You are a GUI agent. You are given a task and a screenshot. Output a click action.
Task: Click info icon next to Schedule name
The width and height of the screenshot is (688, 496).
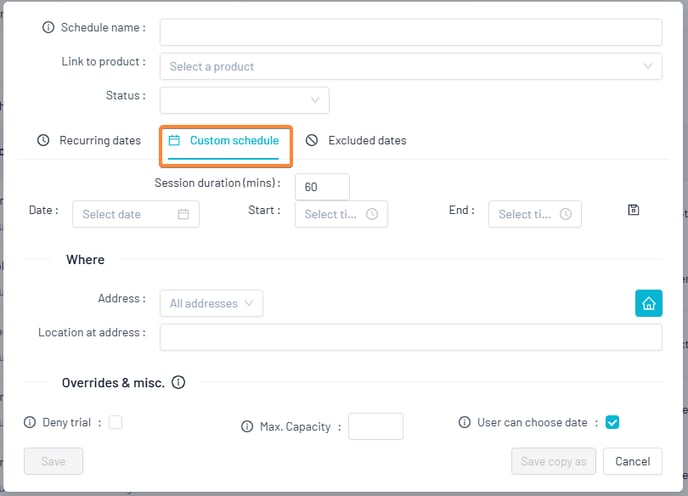pos(48,27)
